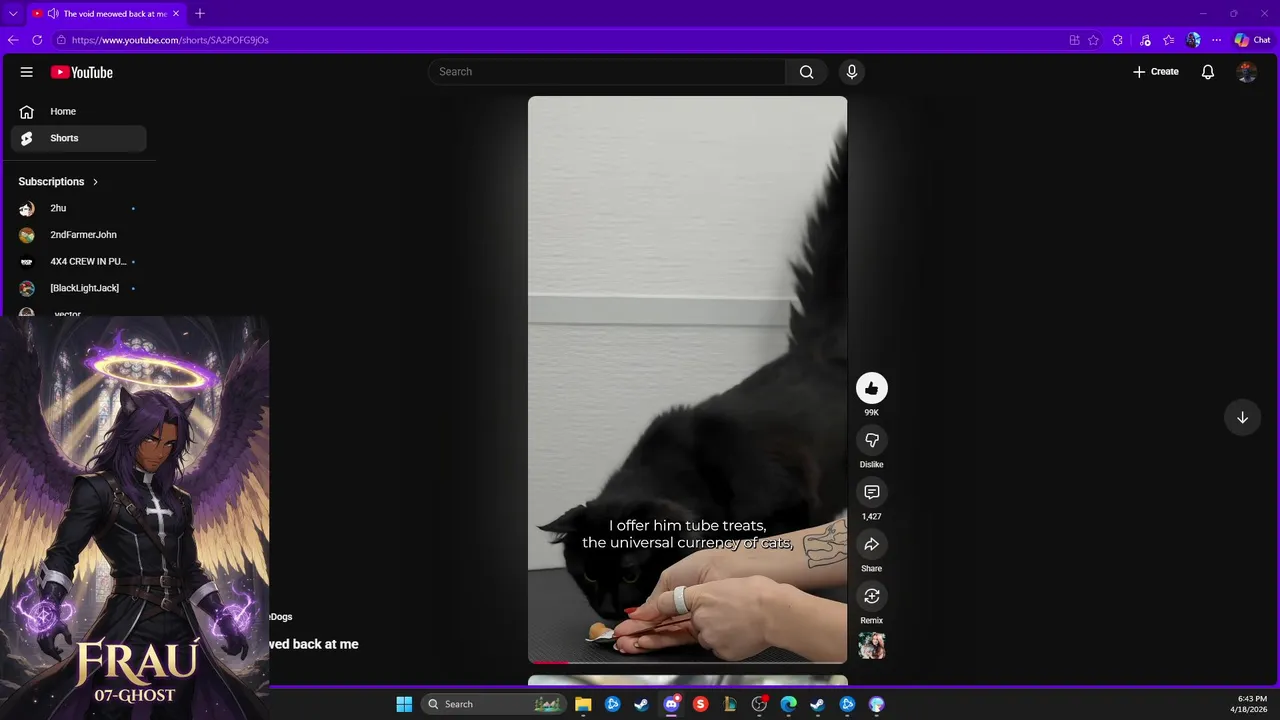
Task: Start voice search with the microphone
Action: pos(852,72)
